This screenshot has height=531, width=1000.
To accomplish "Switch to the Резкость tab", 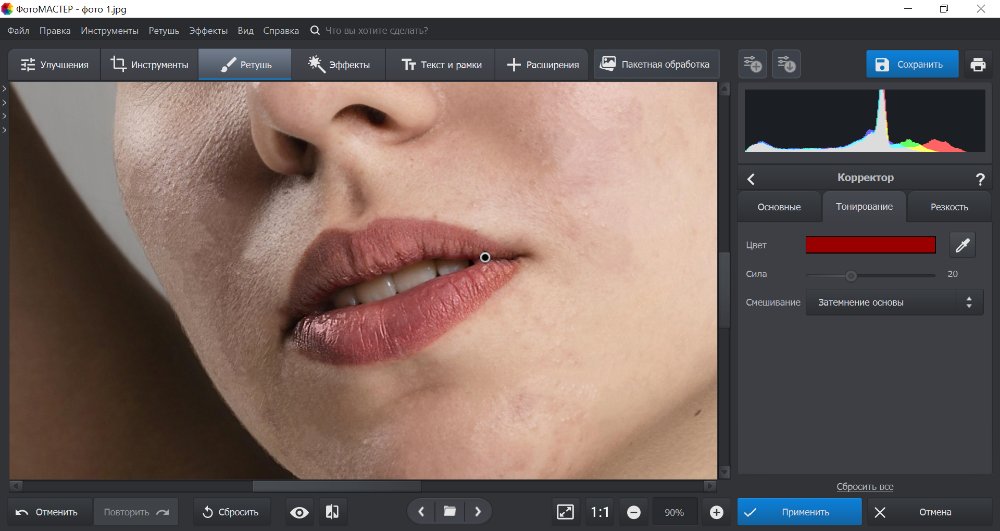I will [948, 207].
